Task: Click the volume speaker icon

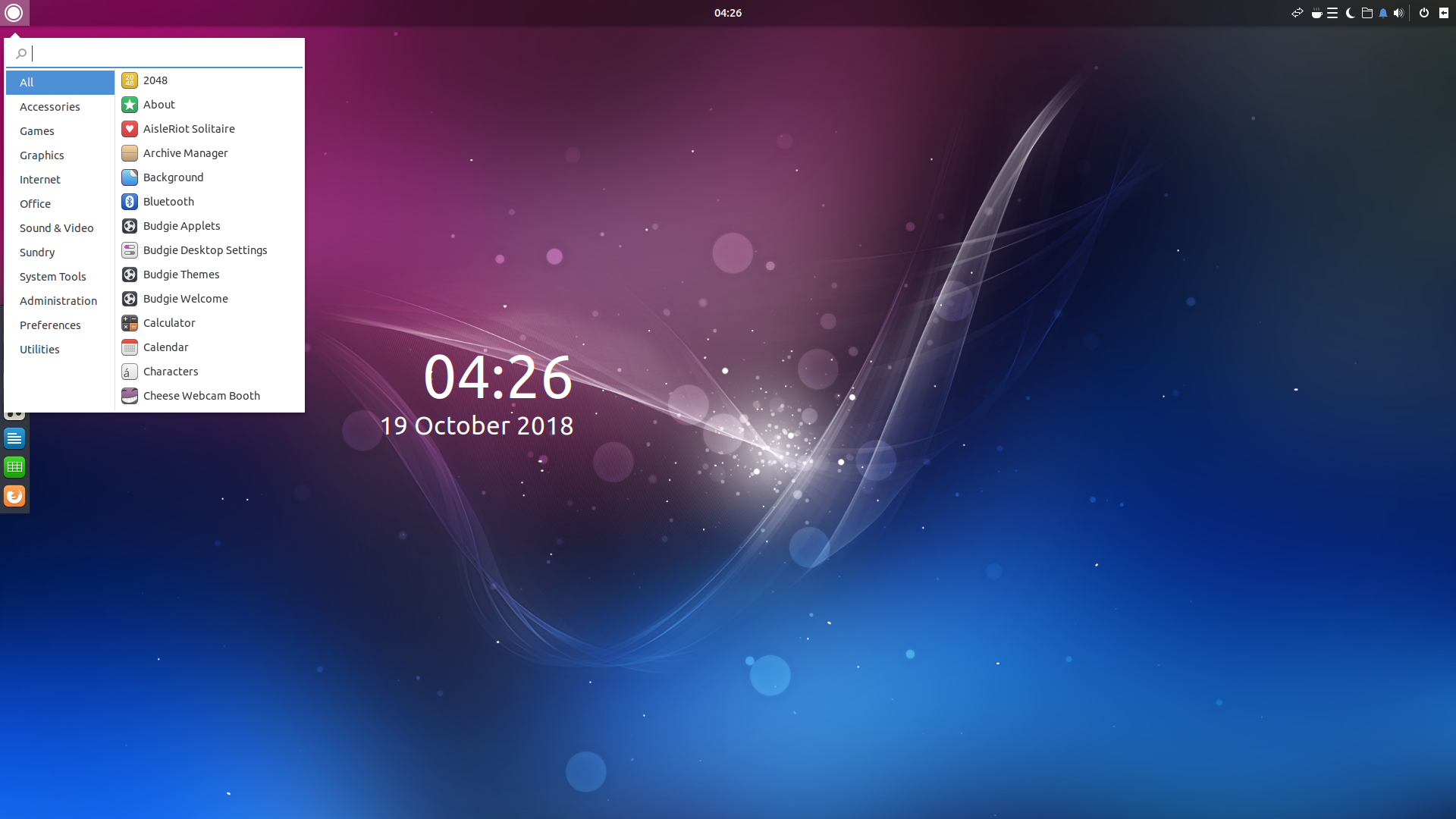Action: click(x=1398, y=13)
